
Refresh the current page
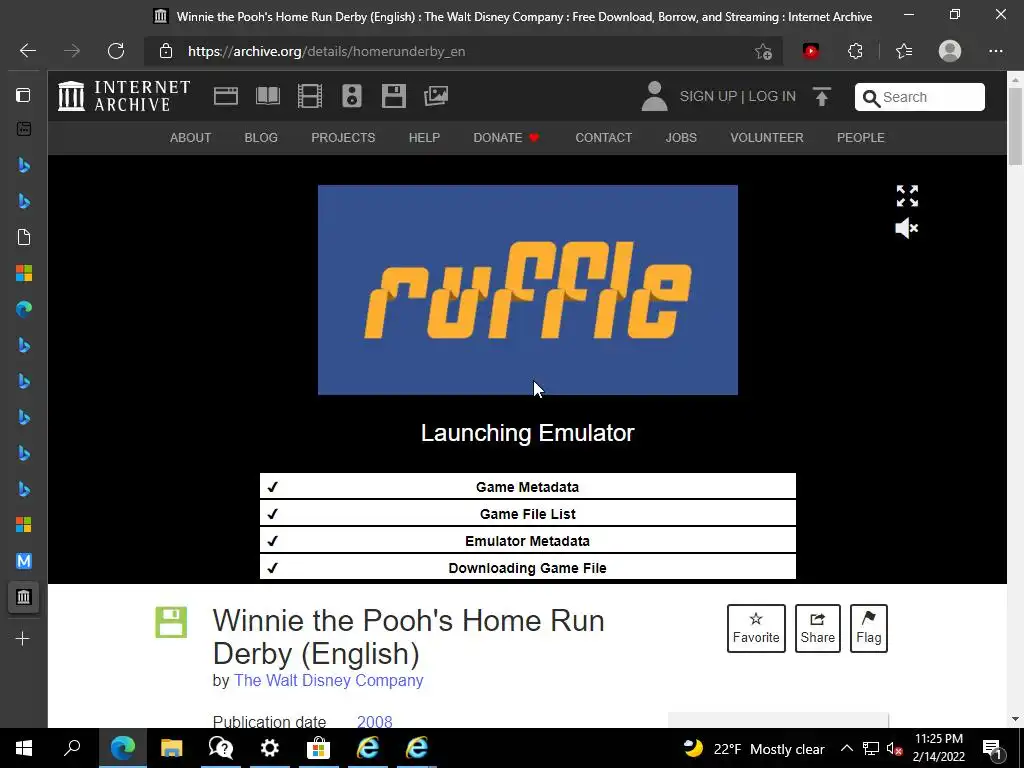pos(116,51)
